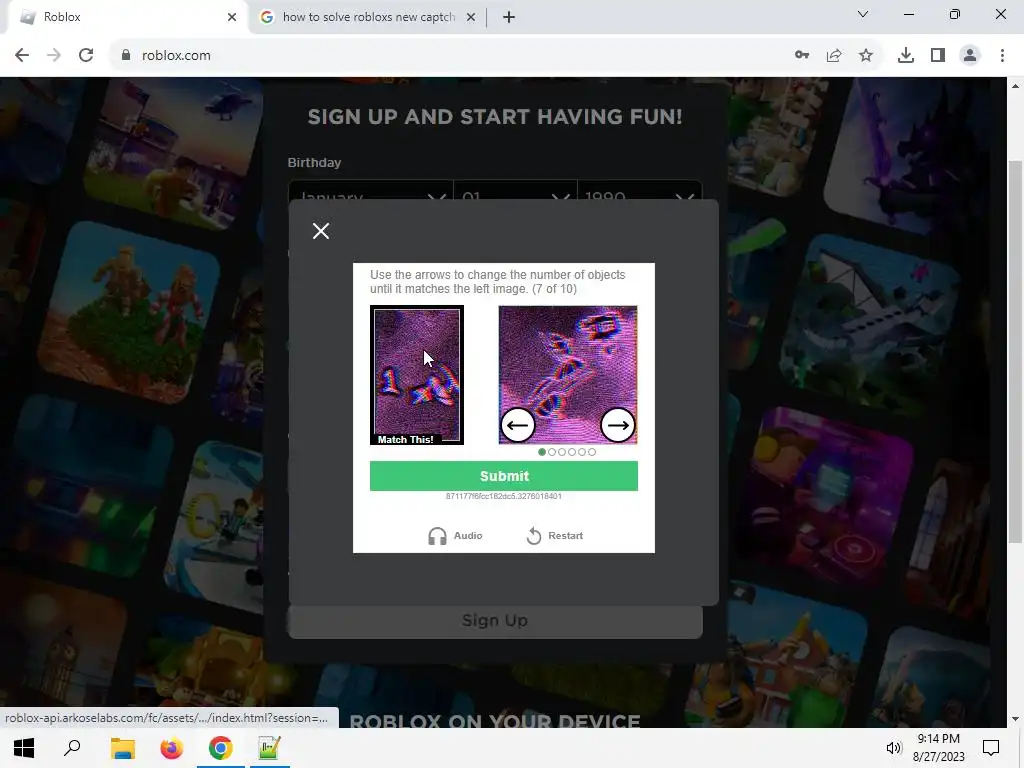Select the fourth pagination dot under image
Screen dimensions: 1024x768
(x=572, y=452)
